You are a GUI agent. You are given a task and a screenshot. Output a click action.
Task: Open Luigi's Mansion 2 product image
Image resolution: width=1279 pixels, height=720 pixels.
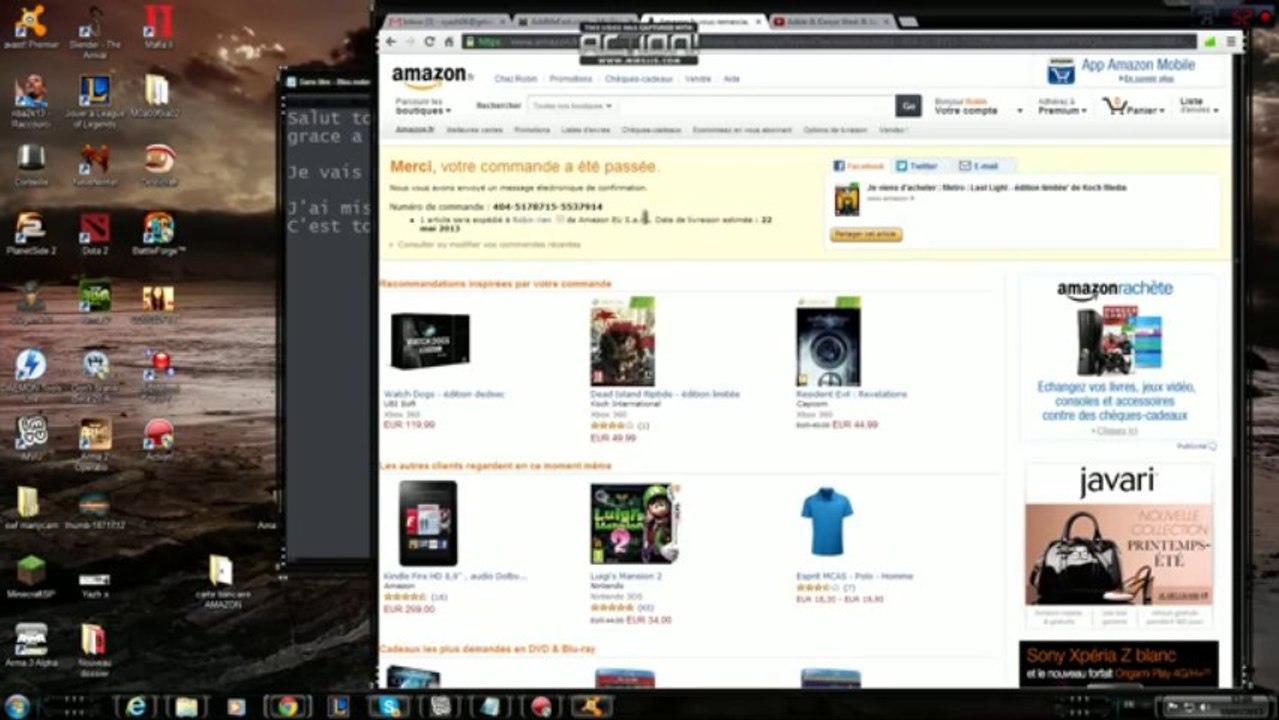(635, 524)
